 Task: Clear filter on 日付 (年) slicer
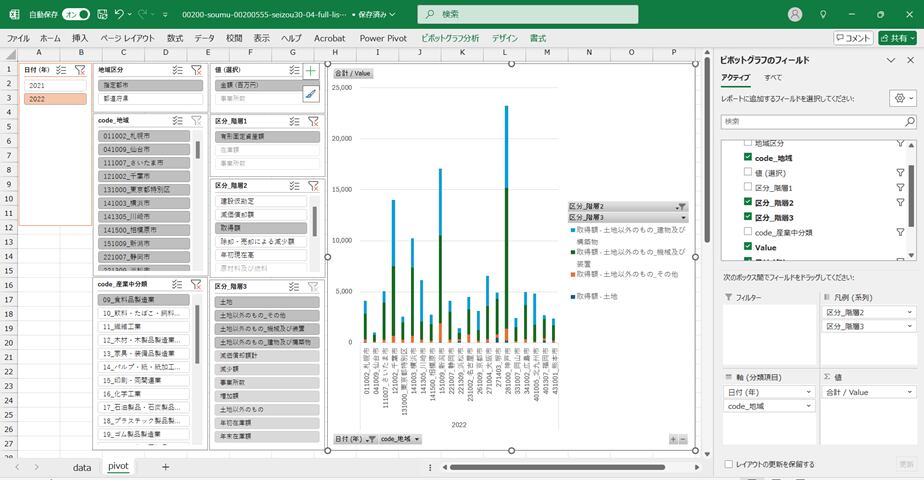pos(80,70)
